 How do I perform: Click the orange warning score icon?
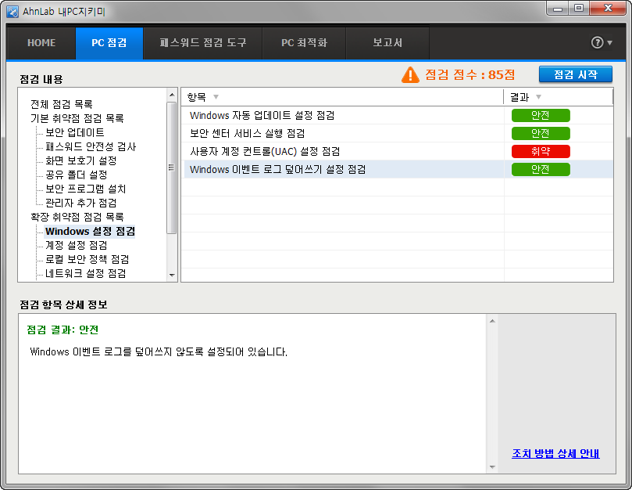(x=410, y=75)
